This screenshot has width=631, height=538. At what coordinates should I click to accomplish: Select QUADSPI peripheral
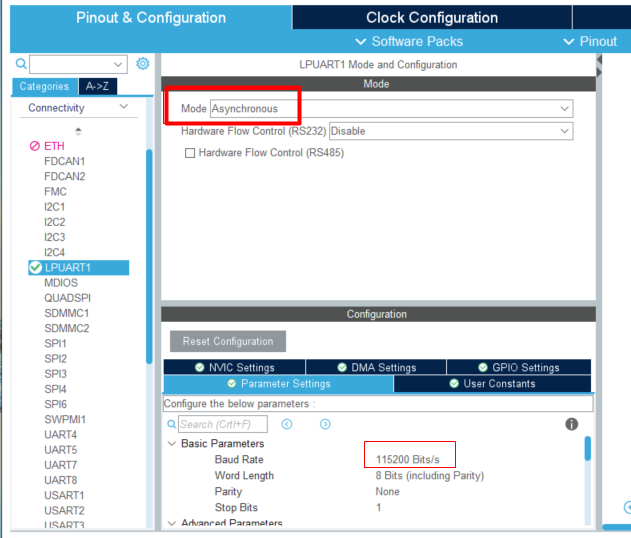point(67,298)
